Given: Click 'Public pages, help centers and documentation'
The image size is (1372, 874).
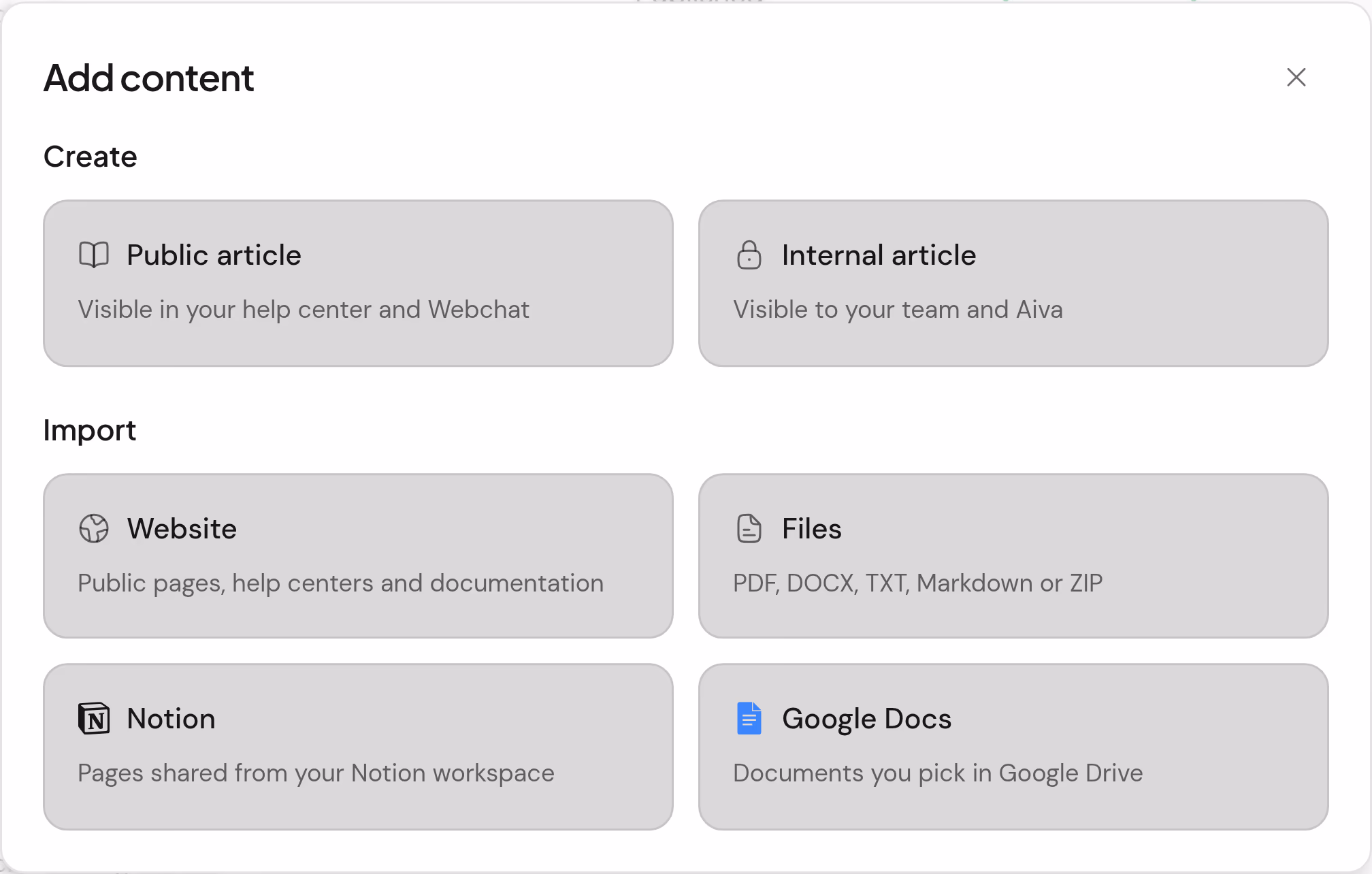Looking at the screenshot, I should click(x=340, y=583).
